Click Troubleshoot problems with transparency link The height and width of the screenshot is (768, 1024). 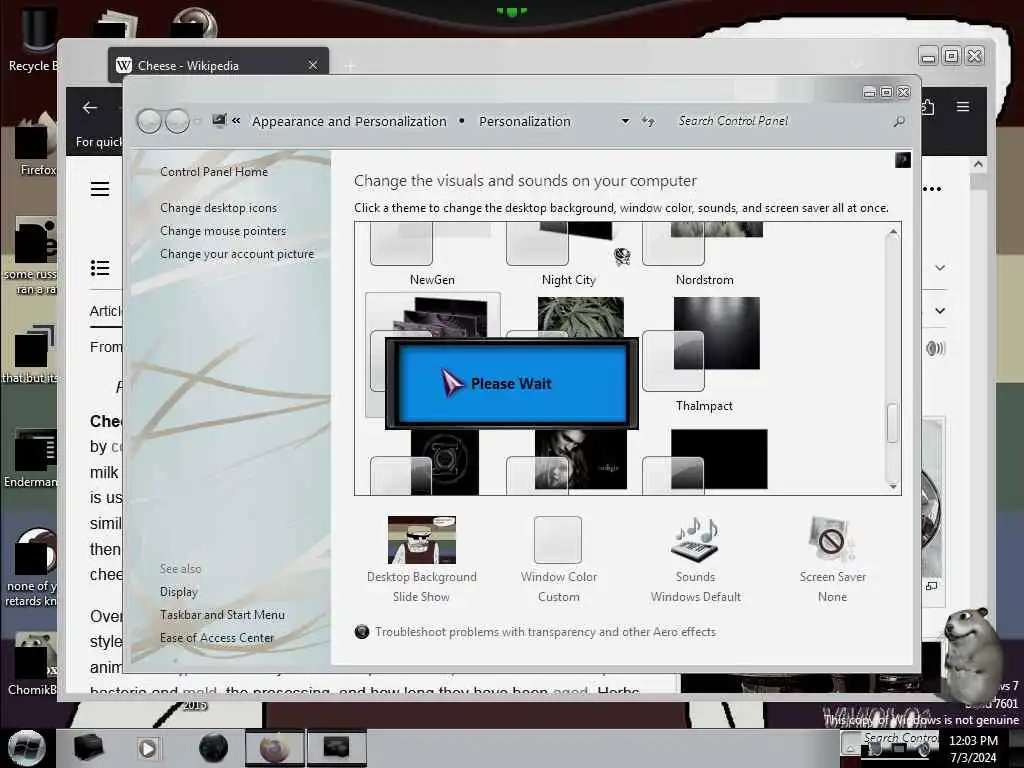coord(545,632)
